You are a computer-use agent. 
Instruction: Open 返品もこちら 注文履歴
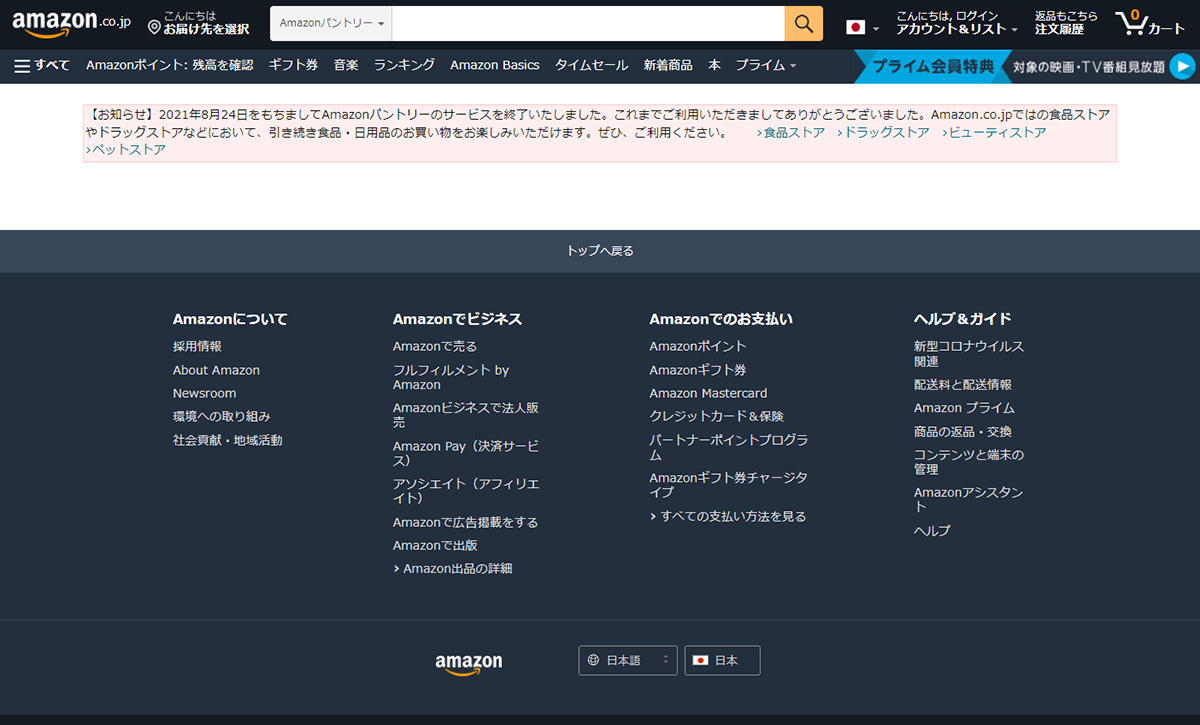coord(1066,23)
